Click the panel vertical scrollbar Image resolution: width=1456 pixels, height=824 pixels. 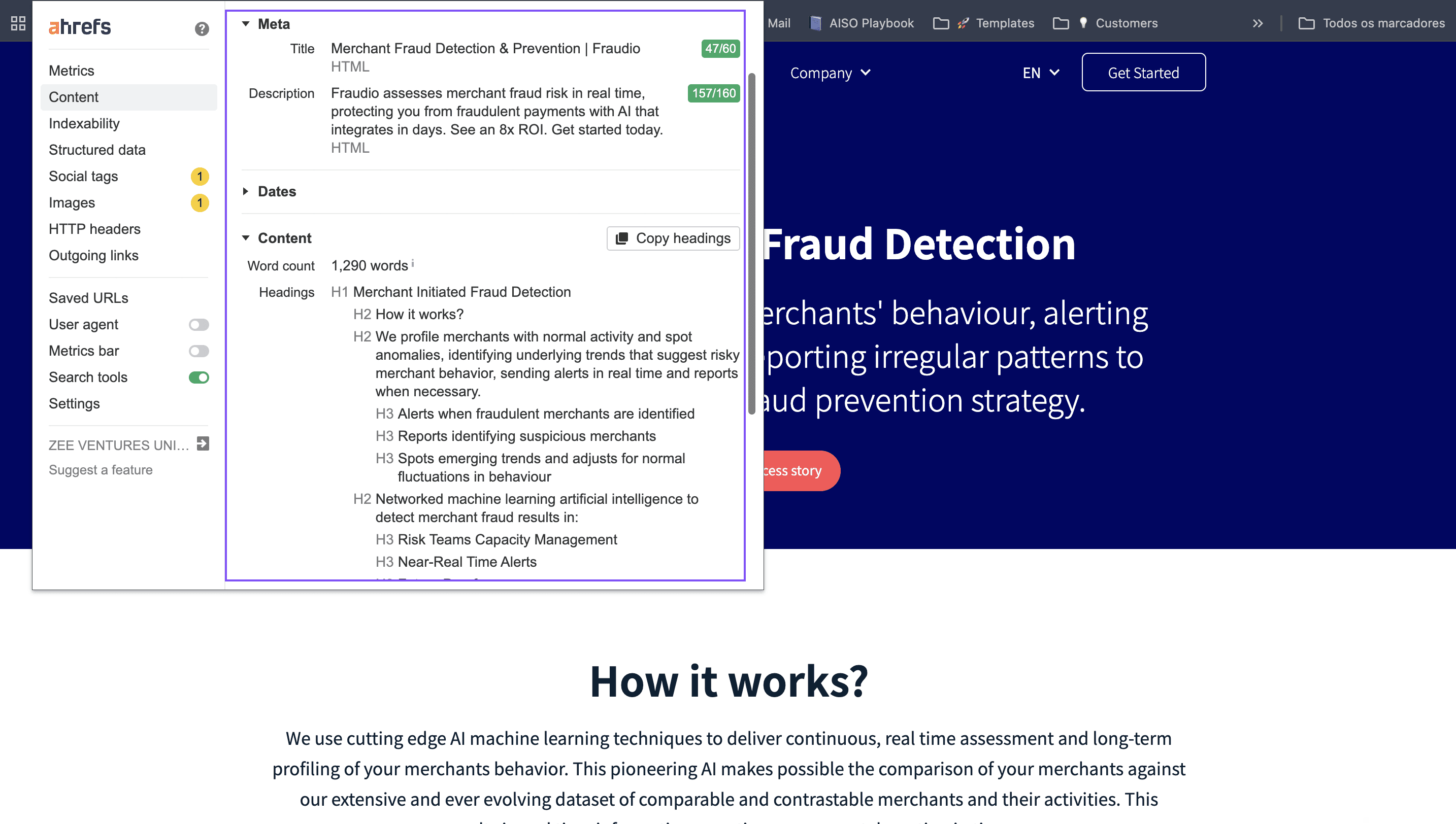tap(752, 244)
